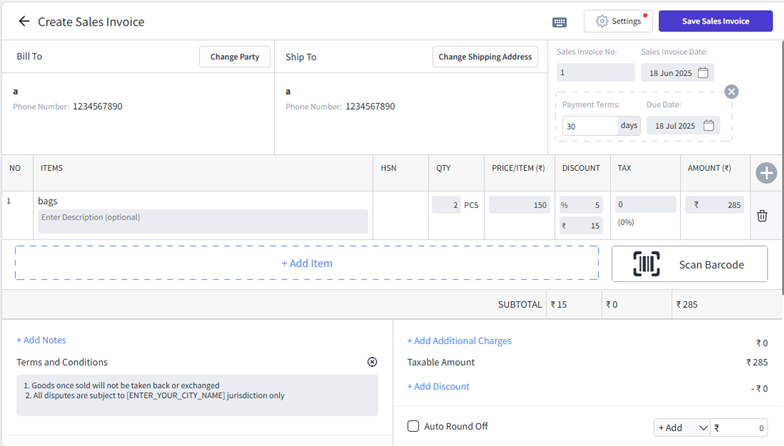Click the back arrow beside Create Sales Invoice
The width and height of the screenshot is (784, 446).
click(24, 21)
